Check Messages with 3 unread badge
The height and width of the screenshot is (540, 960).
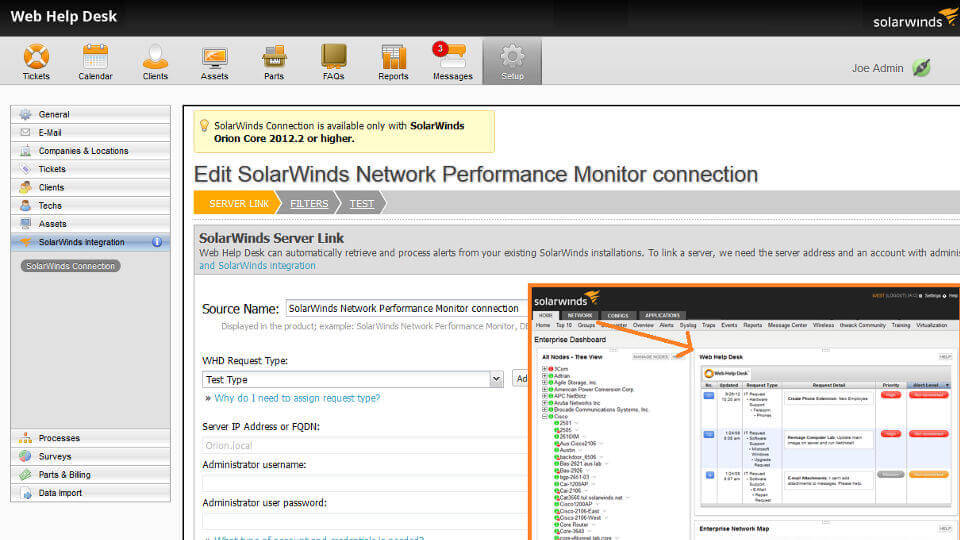(x=452, y=62)
